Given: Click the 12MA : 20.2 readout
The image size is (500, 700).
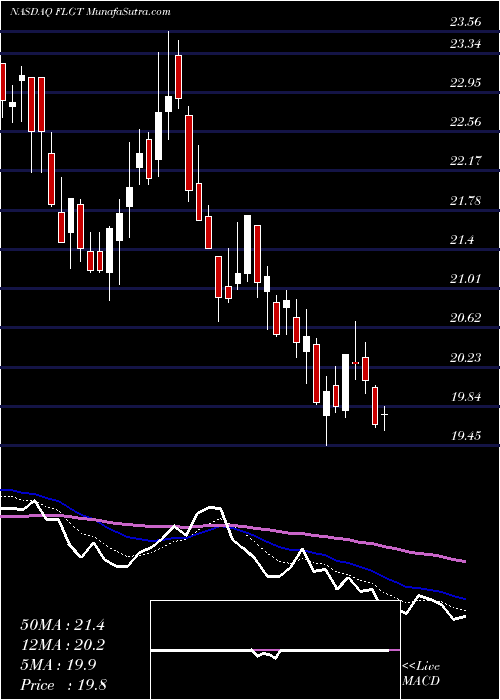Looking at the screenshot, I should coord(62,645).
